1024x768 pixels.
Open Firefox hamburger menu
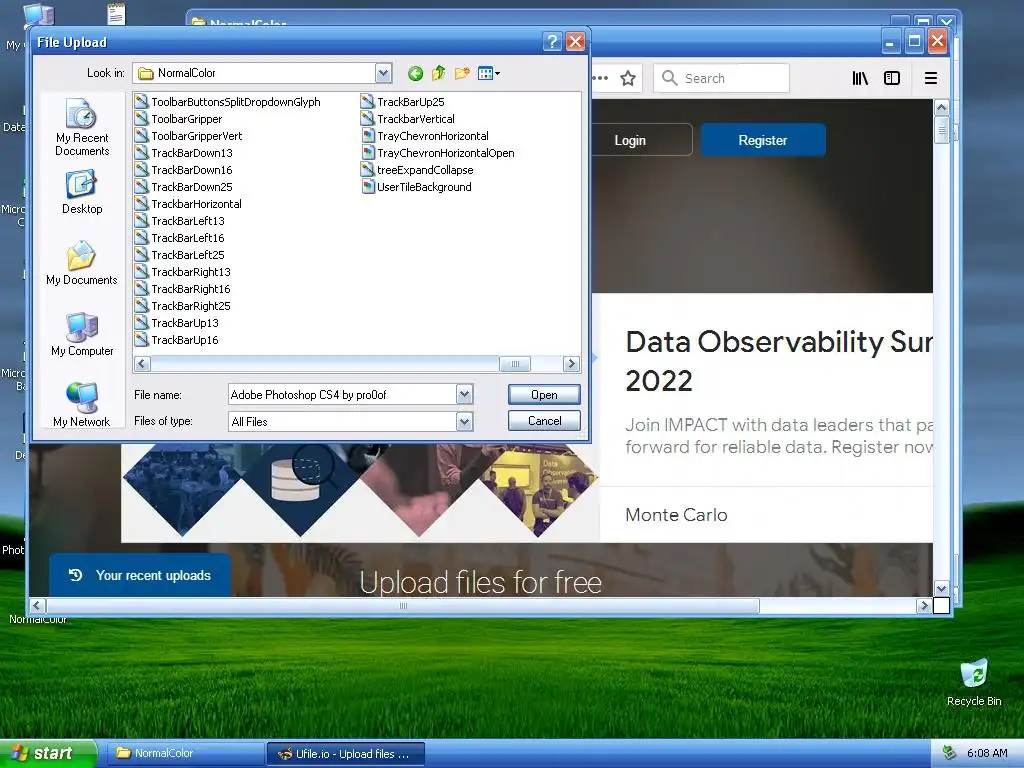(x=931, y=78)
